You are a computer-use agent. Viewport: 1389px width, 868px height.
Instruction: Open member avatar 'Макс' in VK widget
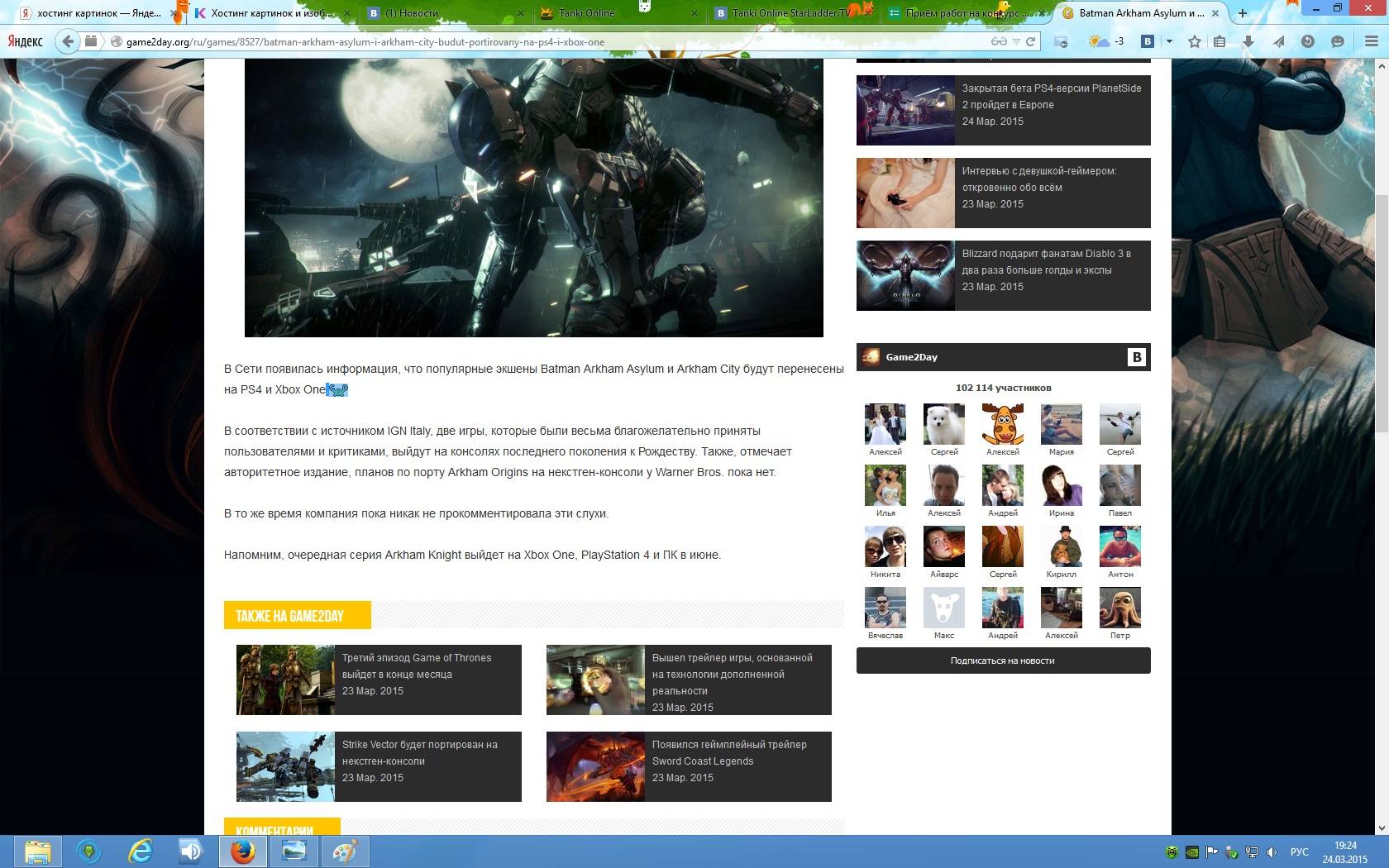pyautogui.click(x=944, y=608)
